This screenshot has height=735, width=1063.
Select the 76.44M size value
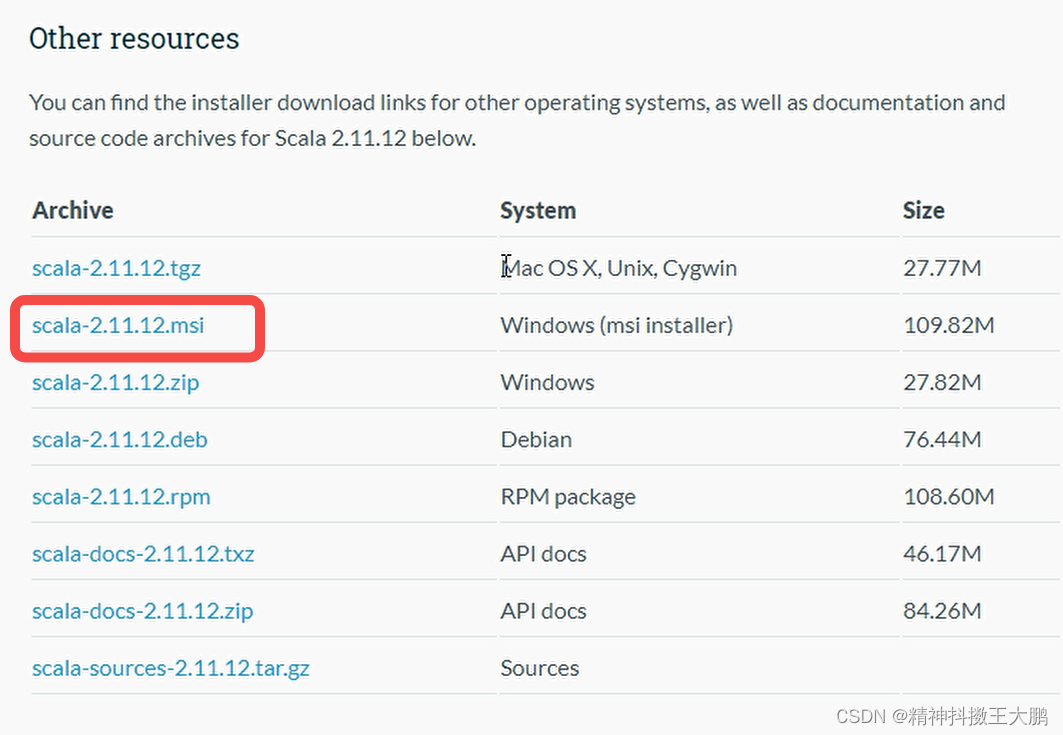[942, 439]
